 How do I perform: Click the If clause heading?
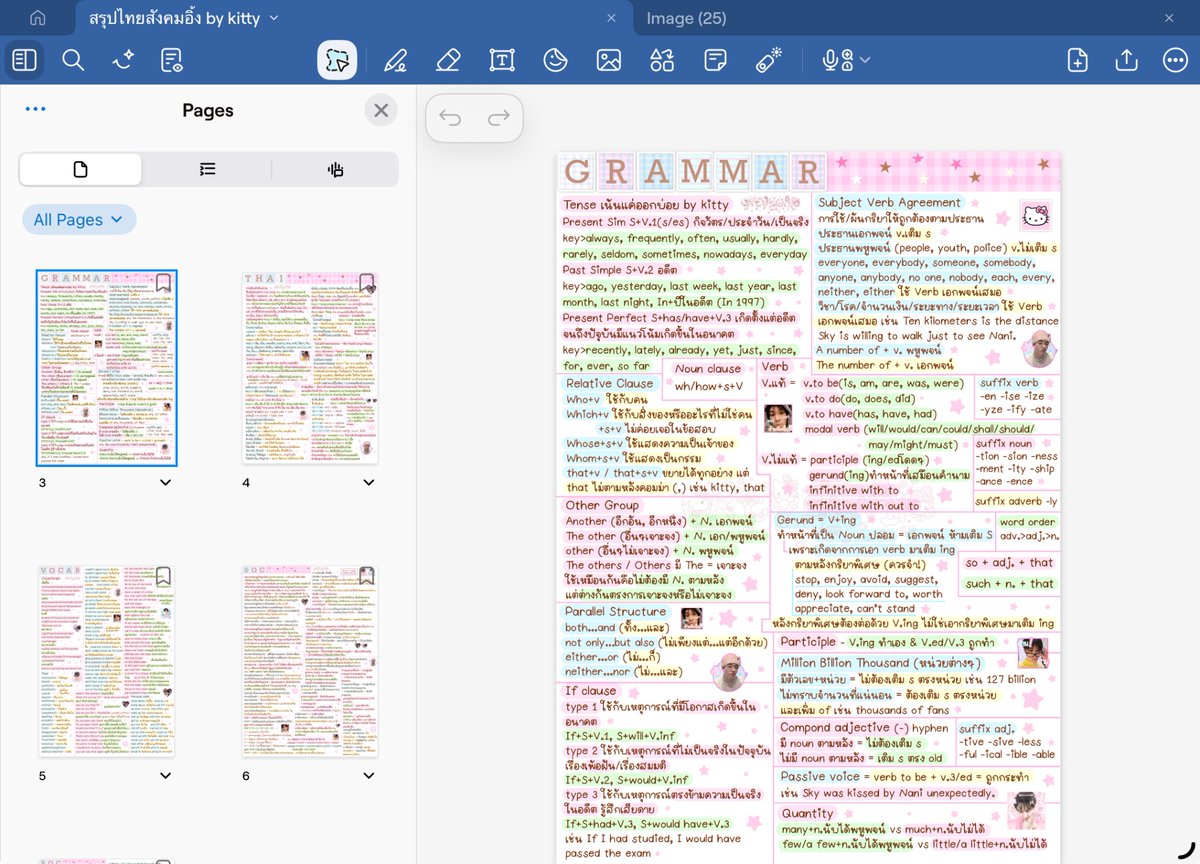[x=590, y=690]
